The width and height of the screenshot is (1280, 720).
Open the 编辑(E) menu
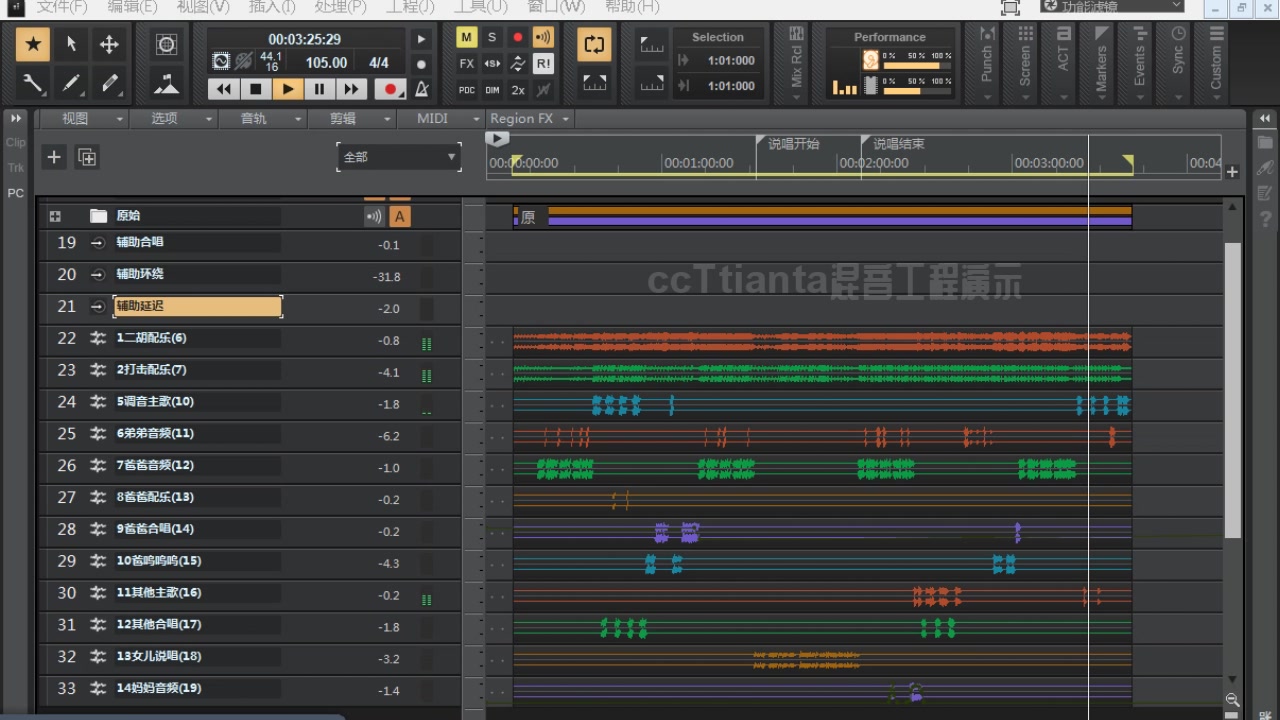pyautogui.click(x=132, y=6)
